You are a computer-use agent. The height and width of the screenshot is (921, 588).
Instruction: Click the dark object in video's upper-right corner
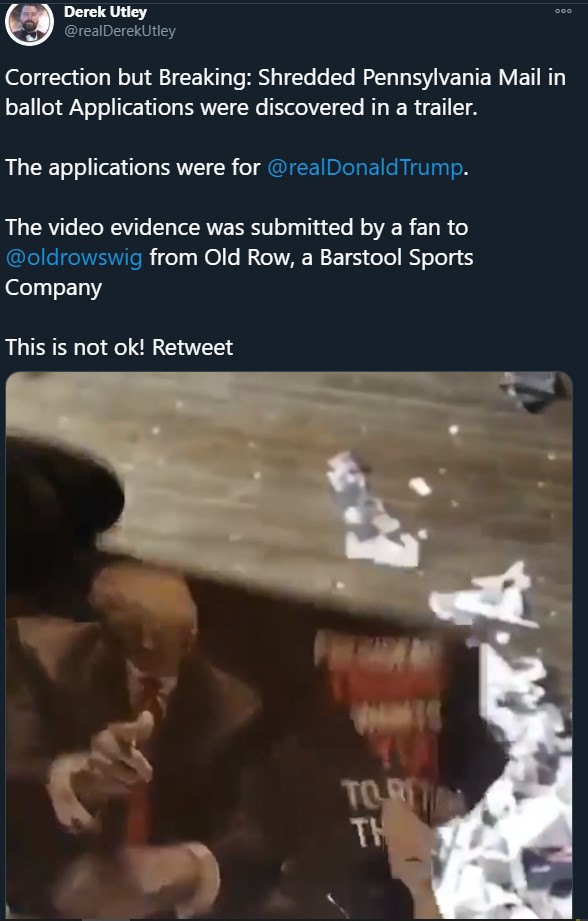point(533,389)
